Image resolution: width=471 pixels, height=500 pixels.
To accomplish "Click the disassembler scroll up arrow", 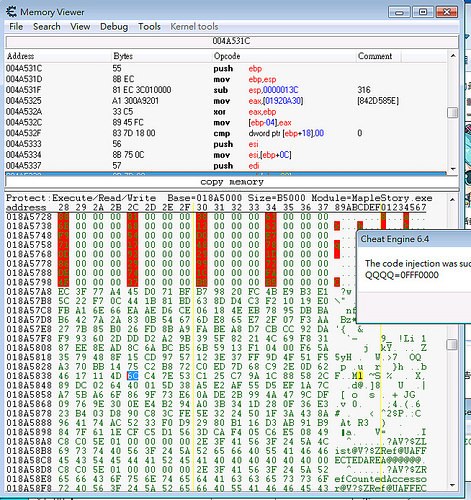I will (x=452, y=56).
